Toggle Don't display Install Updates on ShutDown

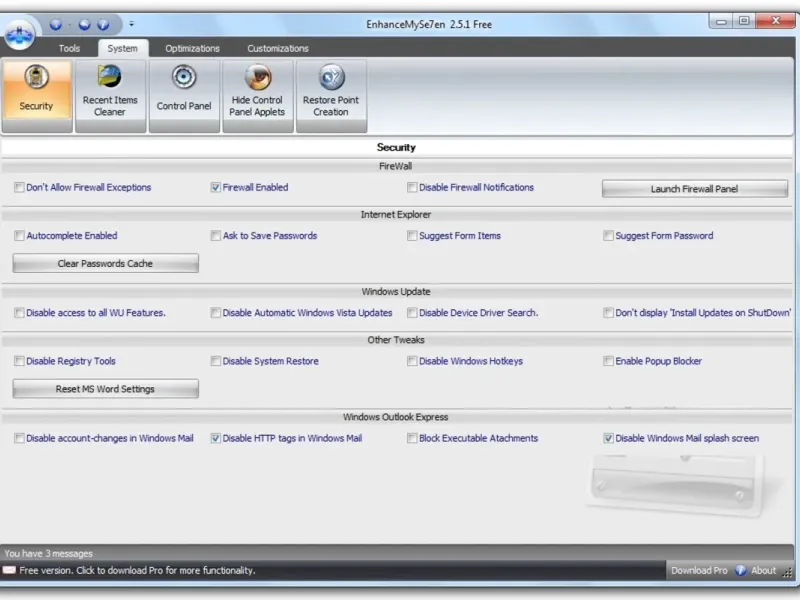(608, 312)
